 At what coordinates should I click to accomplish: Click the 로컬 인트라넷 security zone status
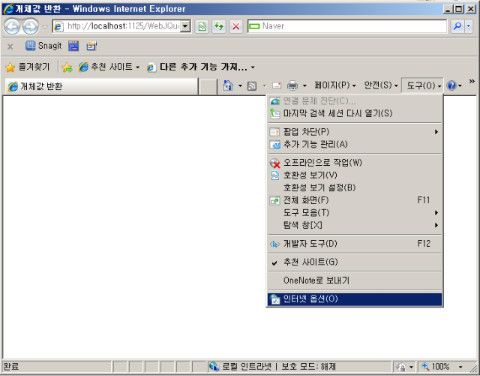tap(272, 367)
